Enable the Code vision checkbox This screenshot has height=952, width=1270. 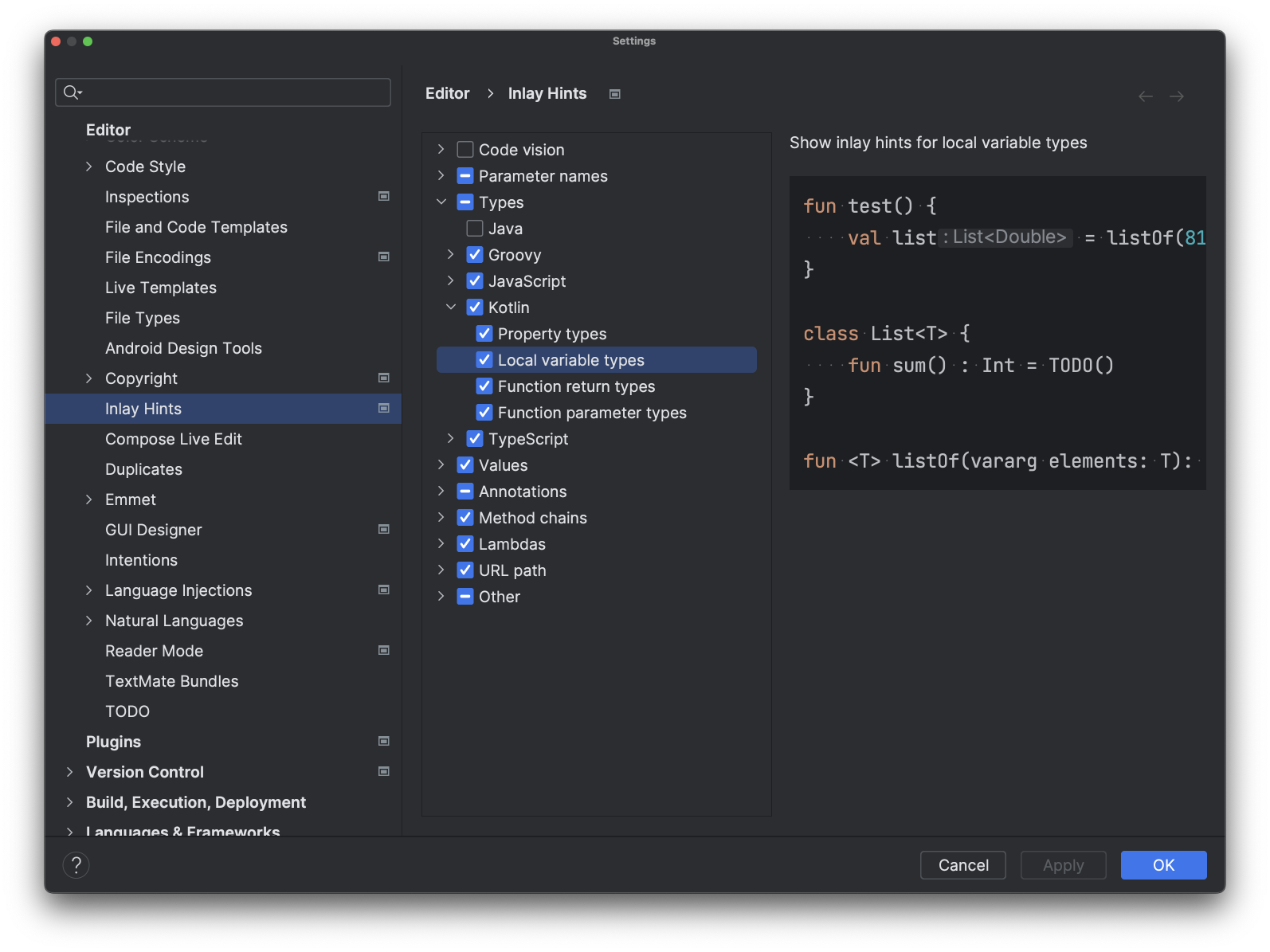tap(465, 150)
